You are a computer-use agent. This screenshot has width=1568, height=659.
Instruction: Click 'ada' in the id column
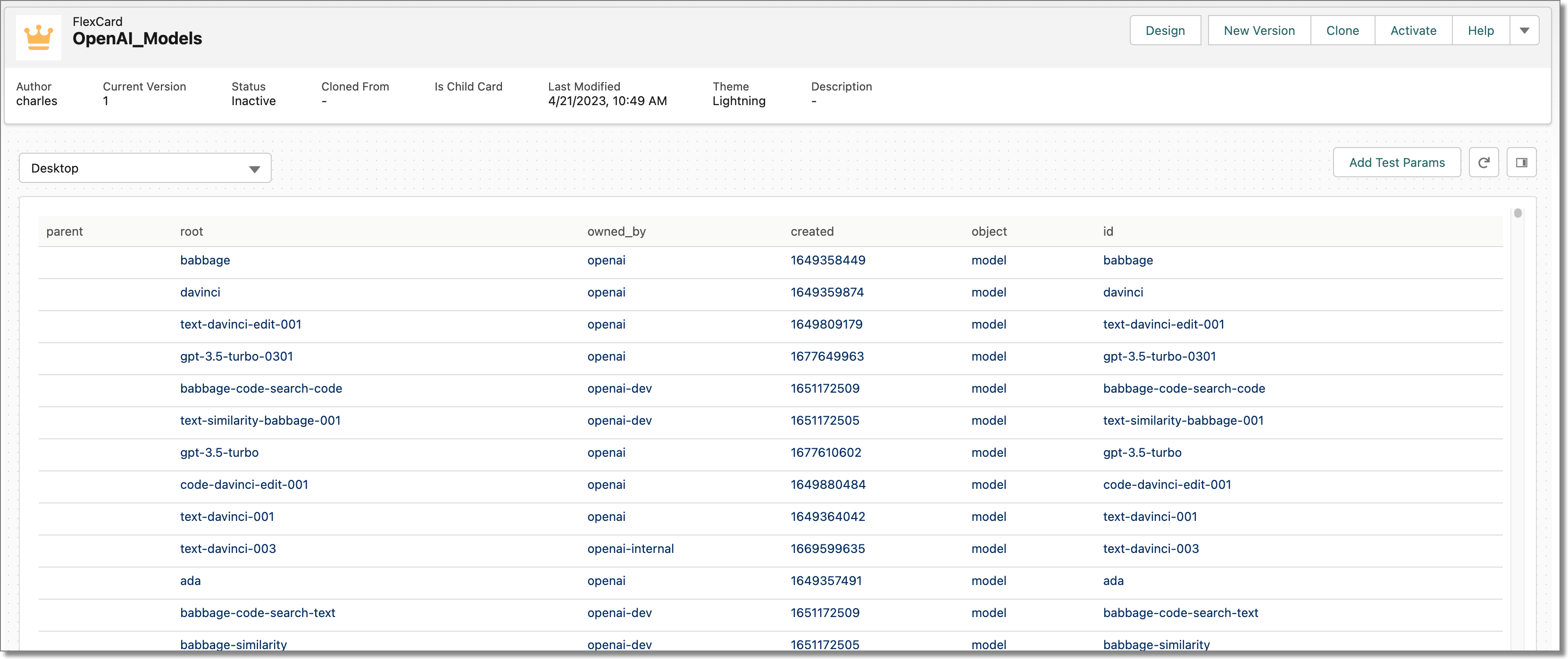pyautogui.click(x=1113, y=580)
